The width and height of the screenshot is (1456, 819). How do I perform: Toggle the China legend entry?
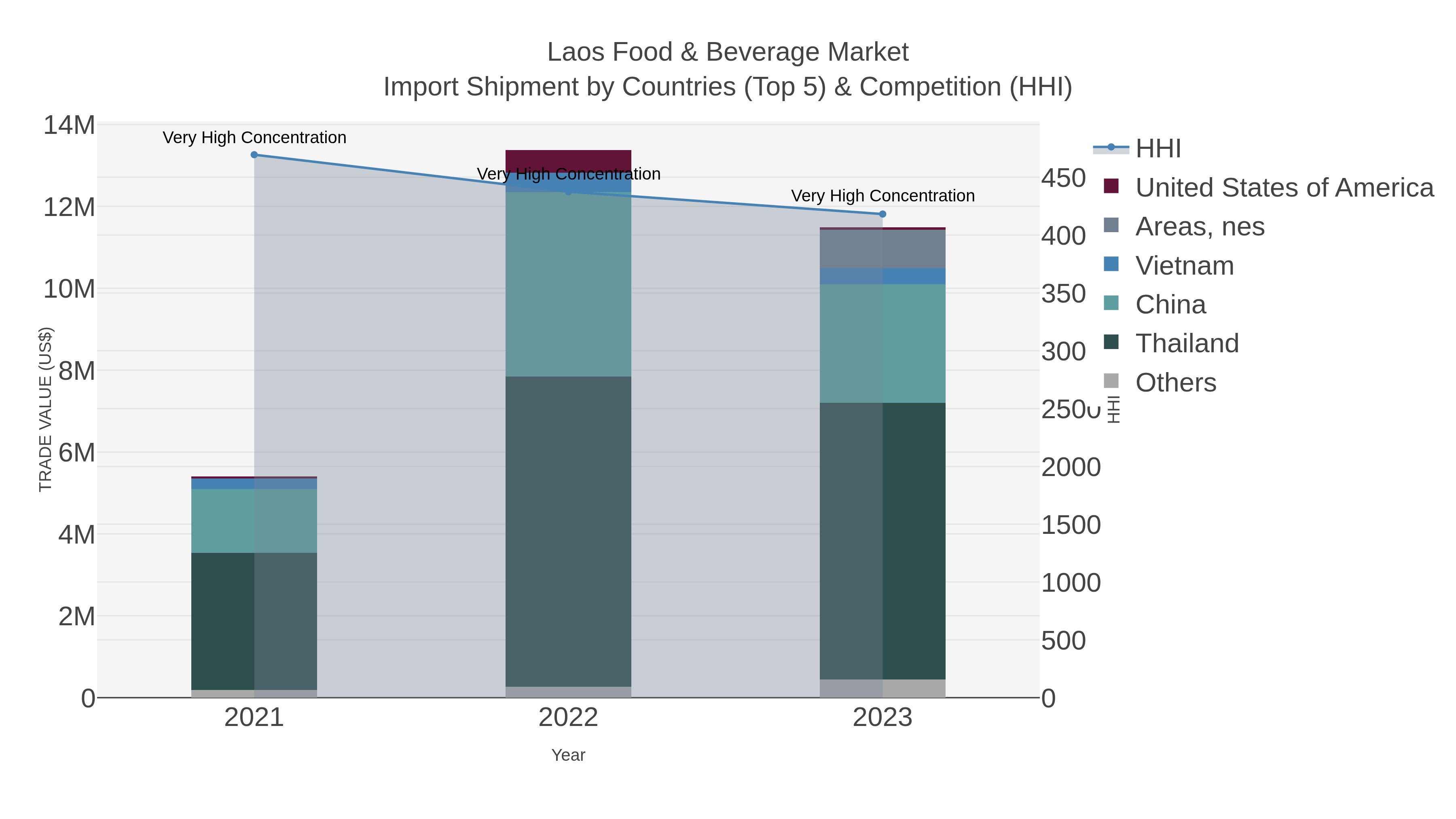click(1155, 304)
